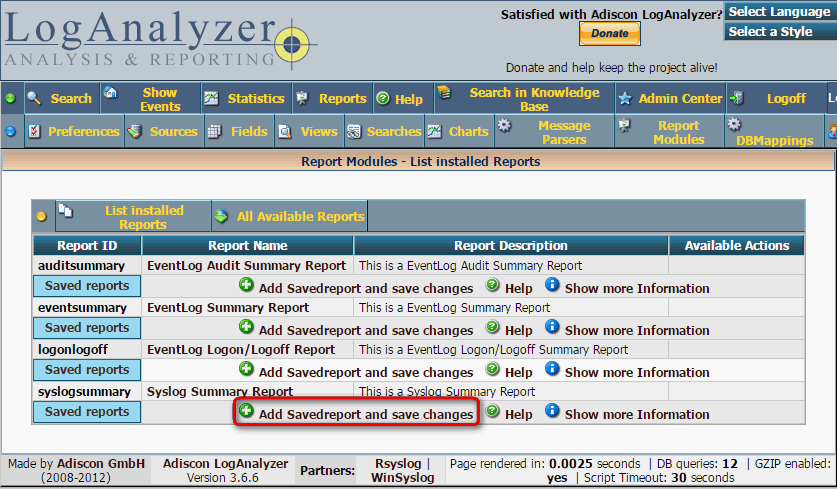The height and width of the screenshot is (489, 837).
Task: Show more Information for auditsummary report
Action: (x=637, y=288)
